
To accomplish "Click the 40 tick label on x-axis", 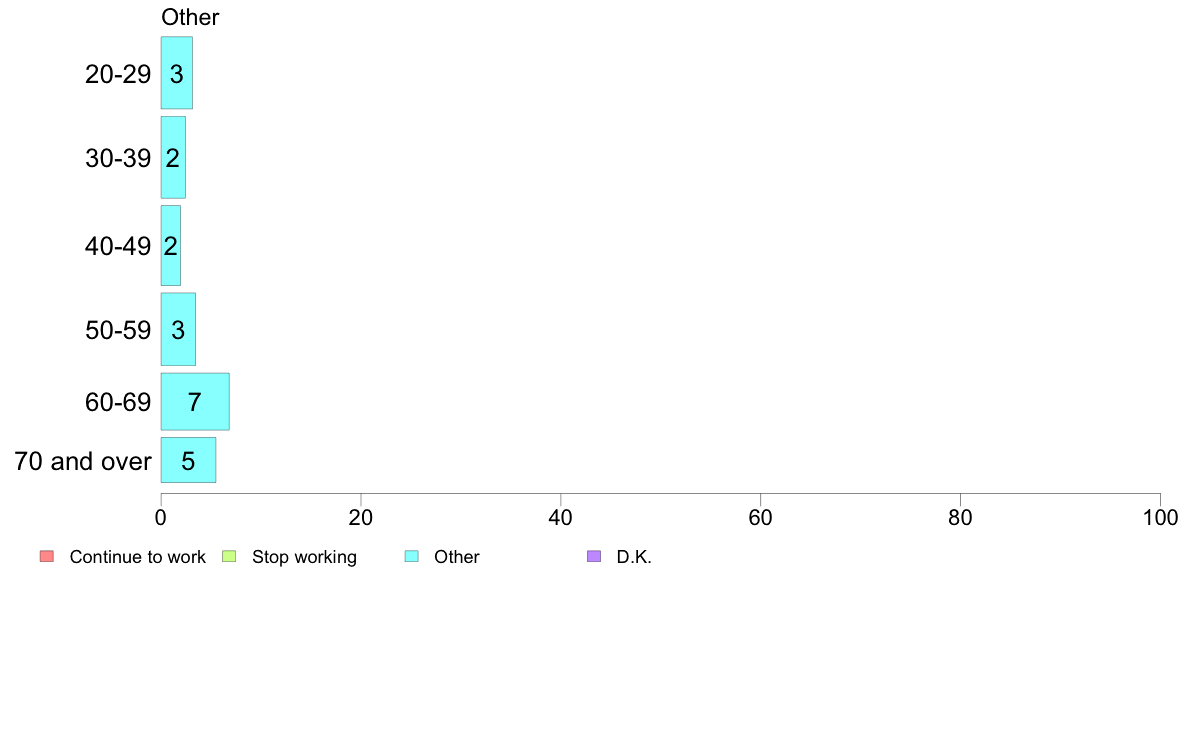I will coord(561,518).
